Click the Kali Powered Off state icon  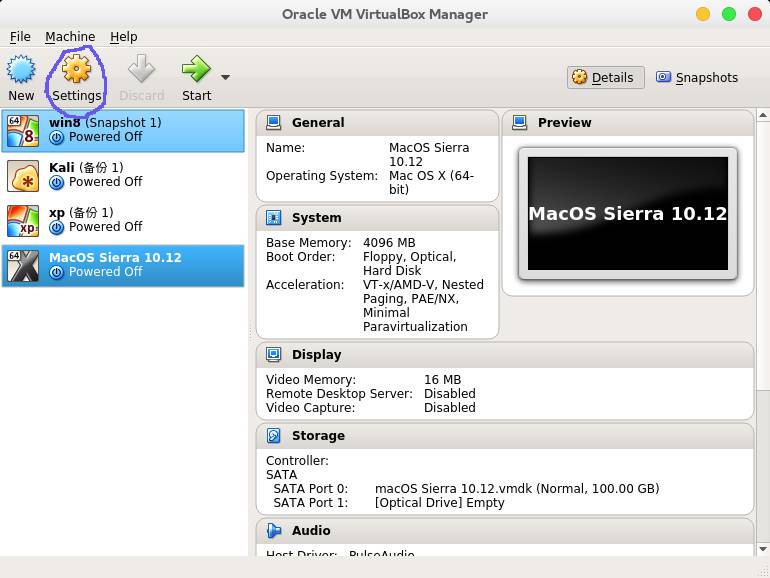coord(56,183)
